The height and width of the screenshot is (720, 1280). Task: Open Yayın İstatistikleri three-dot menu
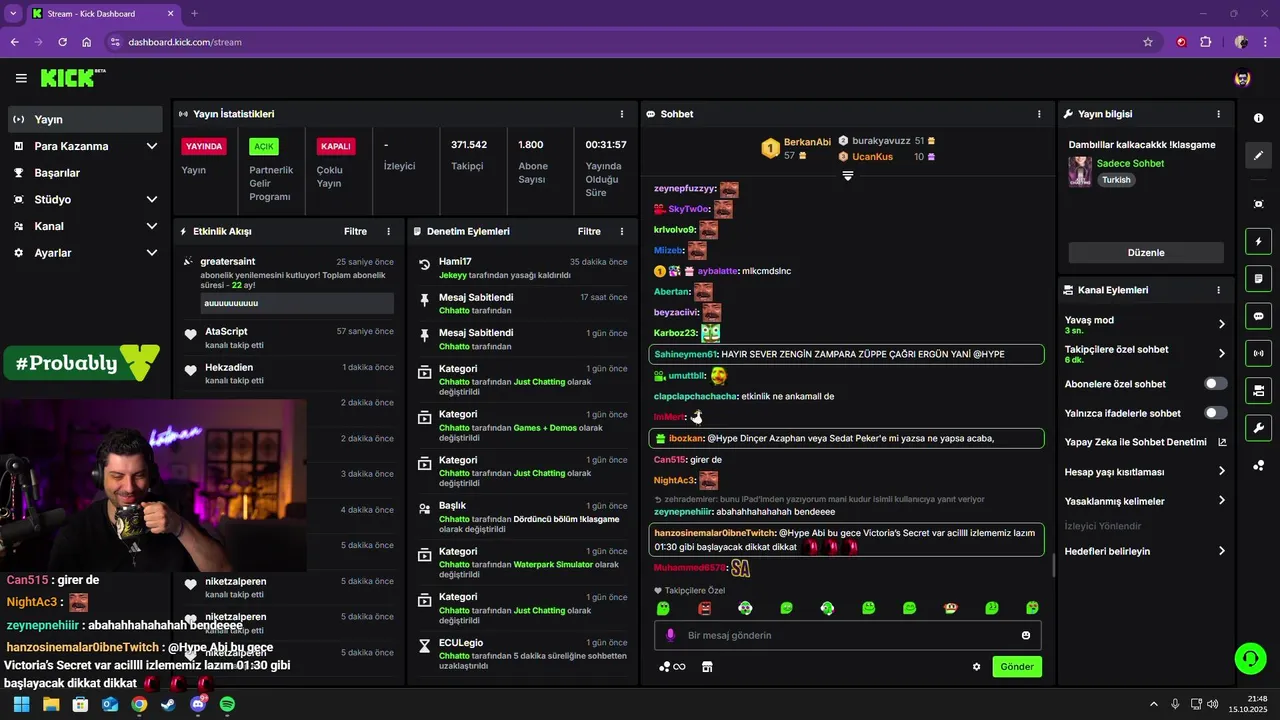[622, 114]
